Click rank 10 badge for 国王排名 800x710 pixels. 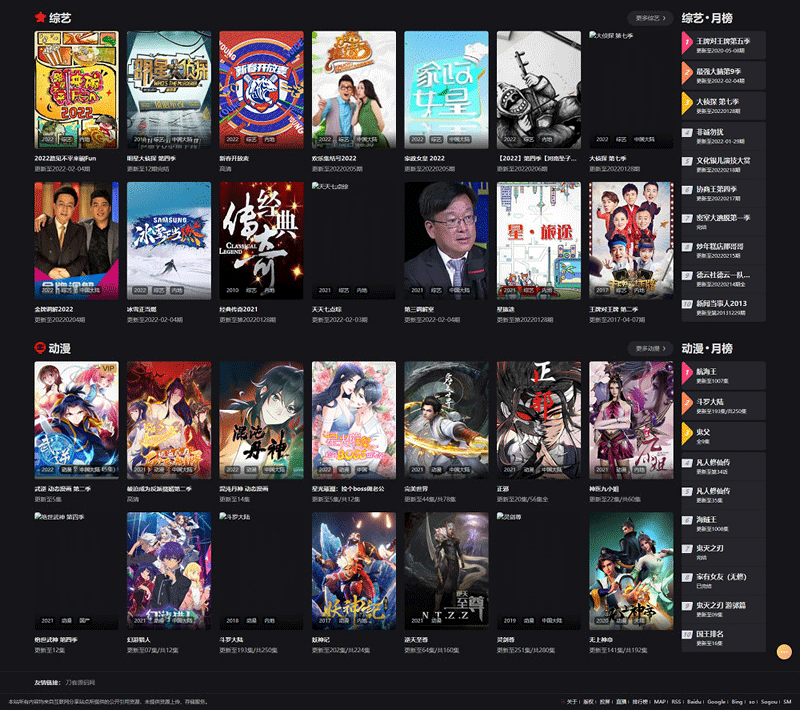[687, 635]
